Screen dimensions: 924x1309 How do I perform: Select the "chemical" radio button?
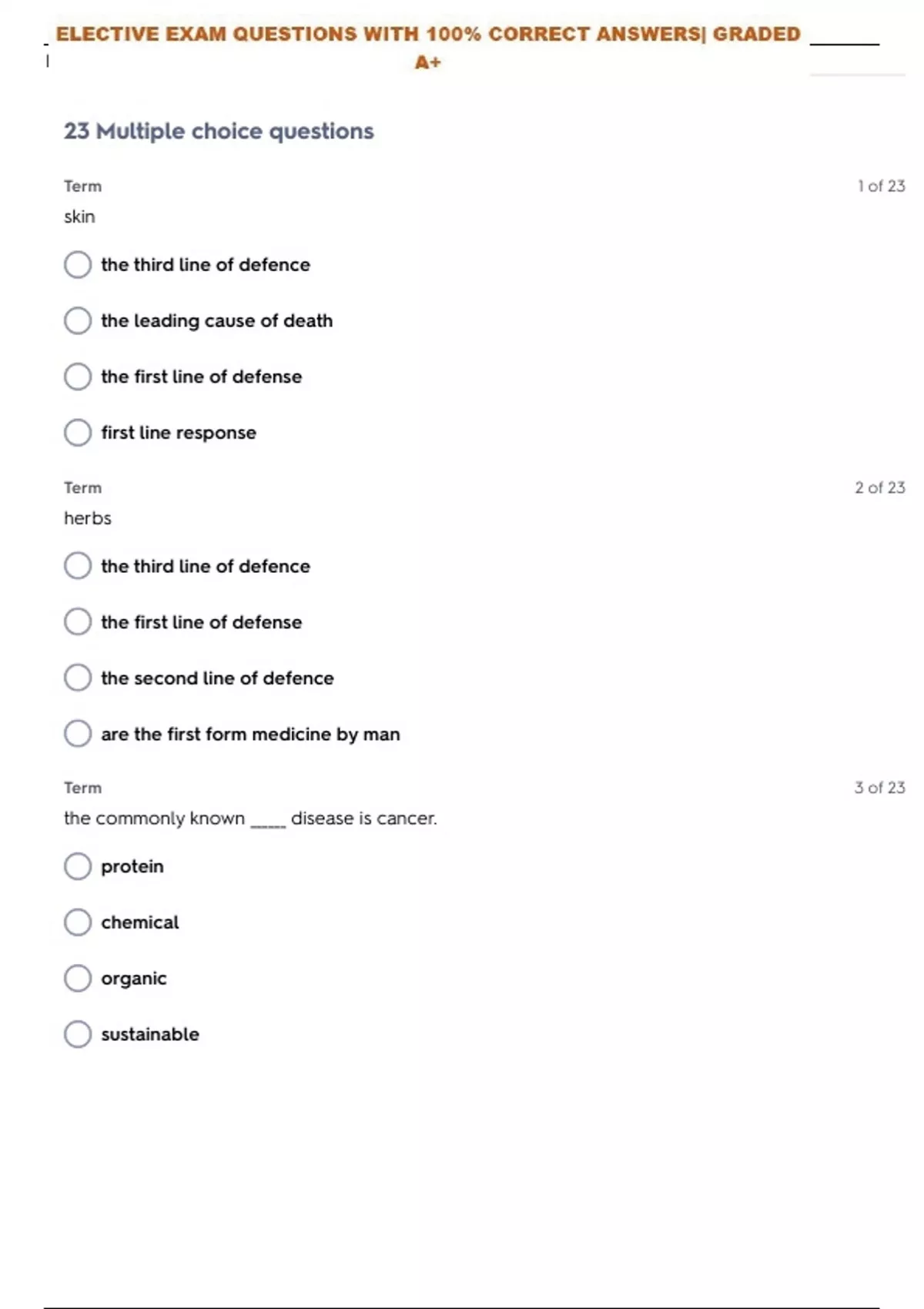coord(78,922)
